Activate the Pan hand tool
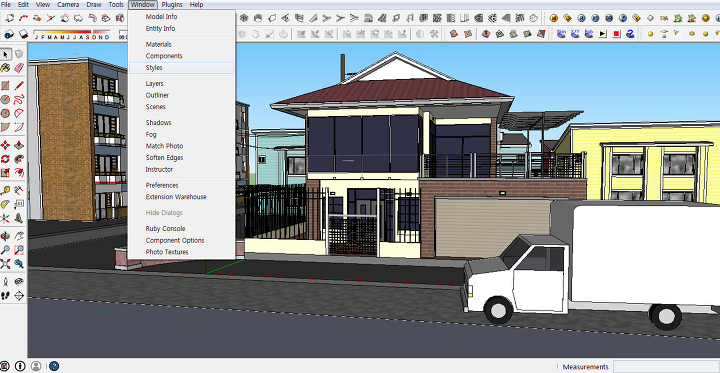720x373 pixels. click(x=19, y=236)
